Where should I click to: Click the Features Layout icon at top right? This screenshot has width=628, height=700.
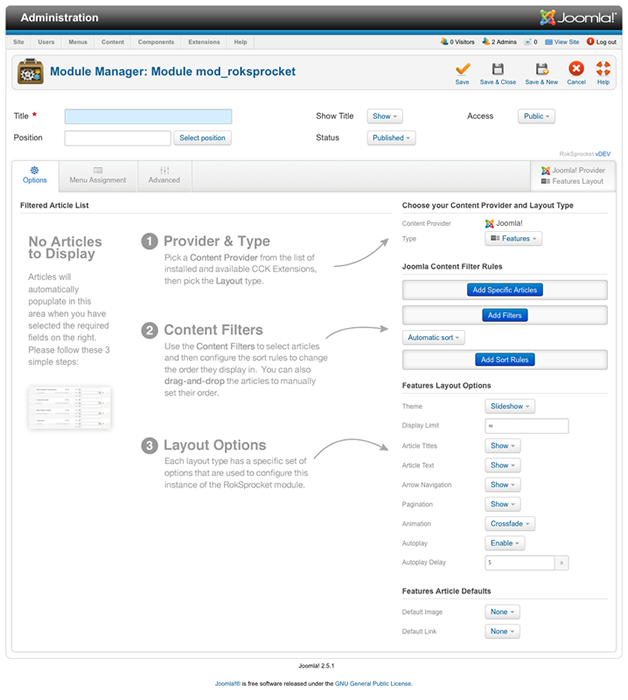[545, 181]
